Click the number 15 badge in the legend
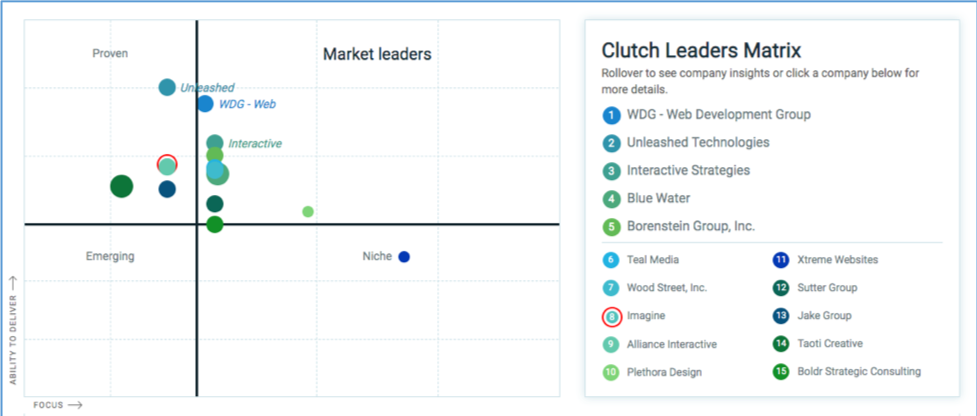Image resolution: width=977 pixels, height=416 pixels. click(781, 372)
